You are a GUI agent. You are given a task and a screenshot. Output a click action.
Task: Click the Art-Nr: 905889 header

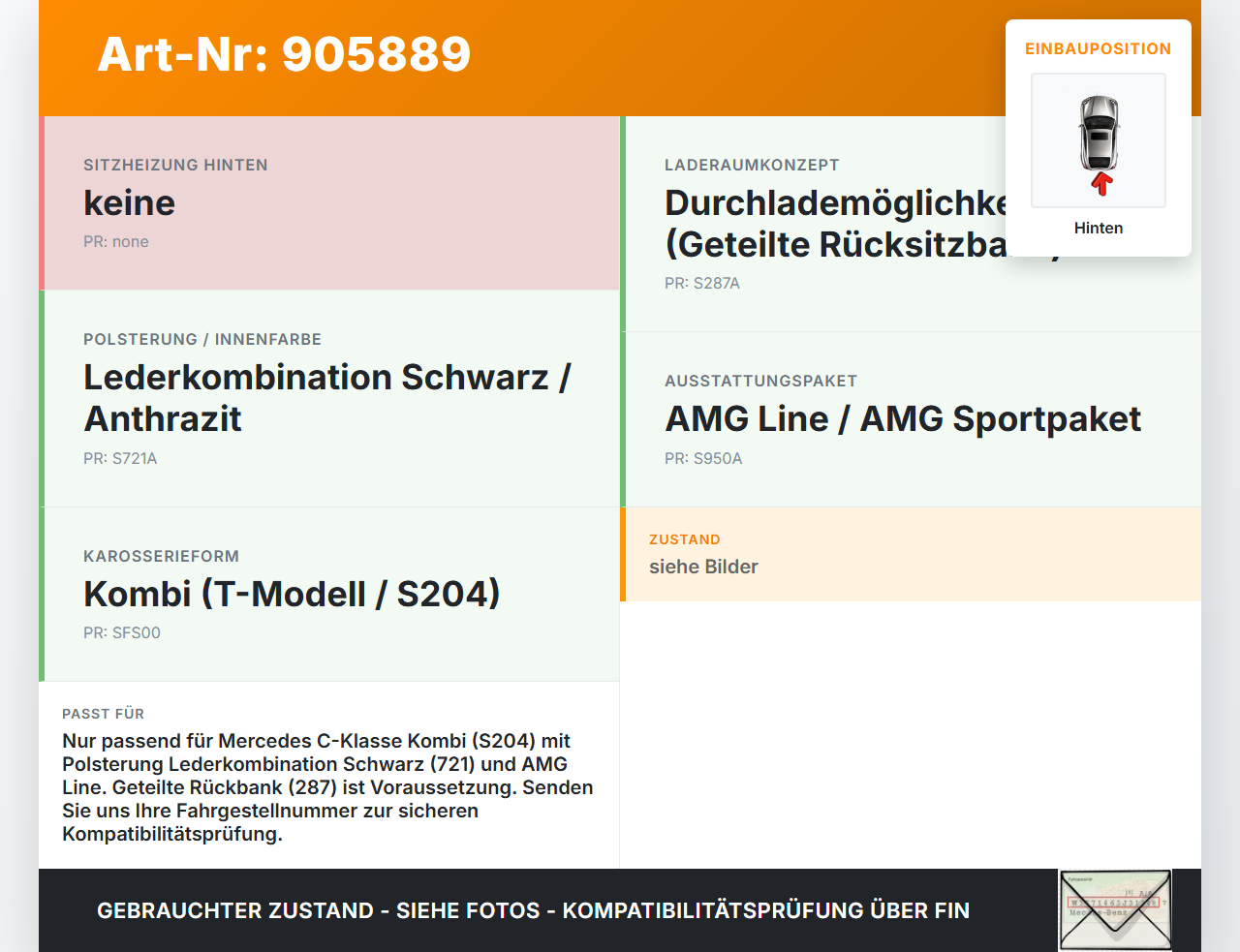point(284,54)
